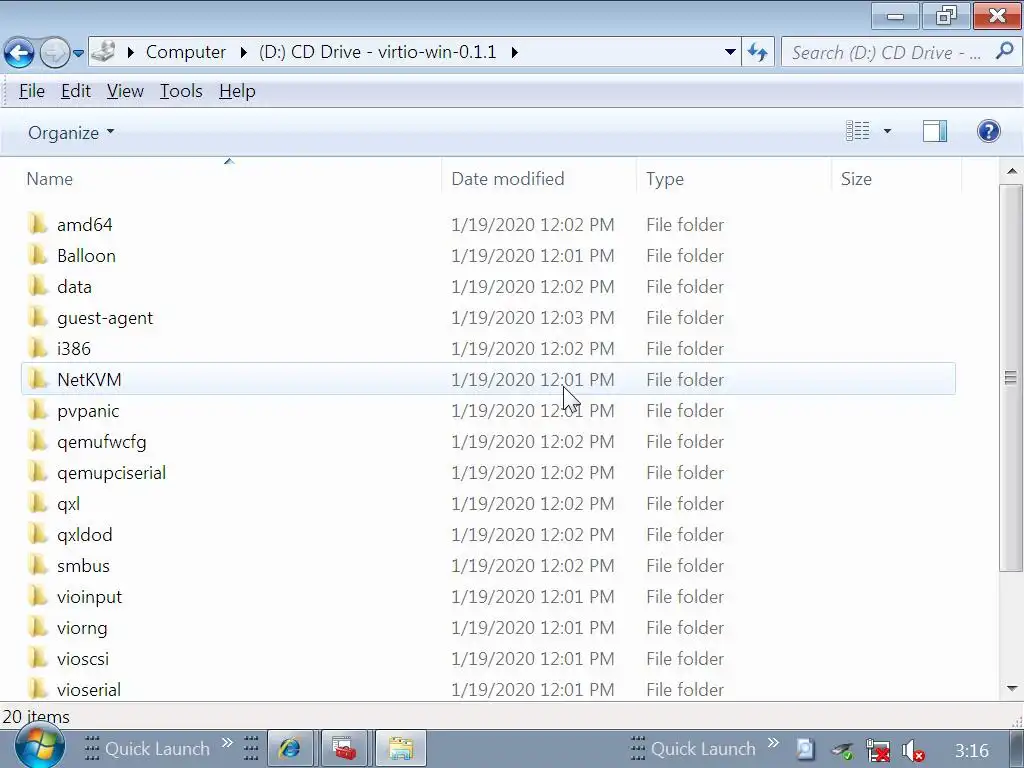Select the qxldod folder icon
Viewport: 1024px width, 768px height.
pos(38,534)
